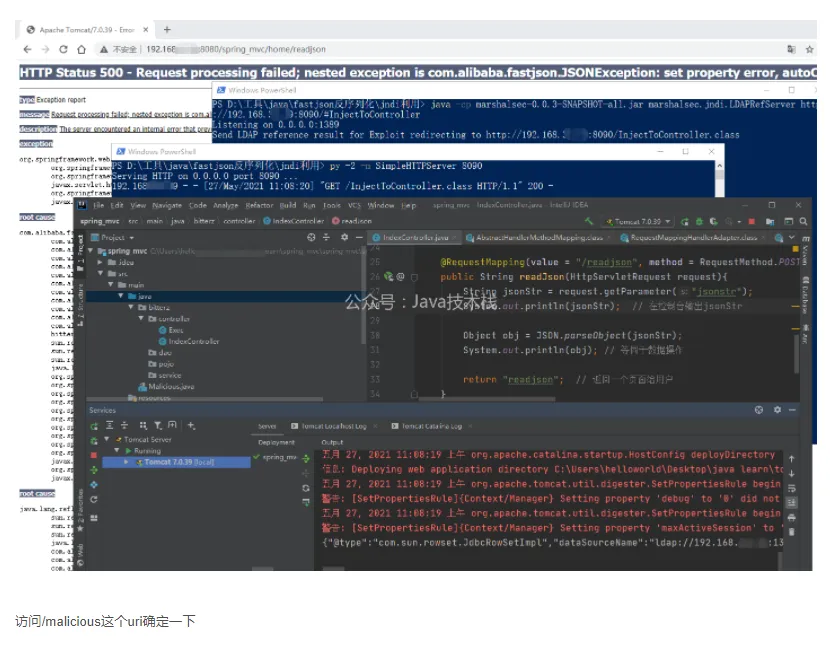
Task: Collapse the Tomcat Server services node
Action: (x=107, y=439)
